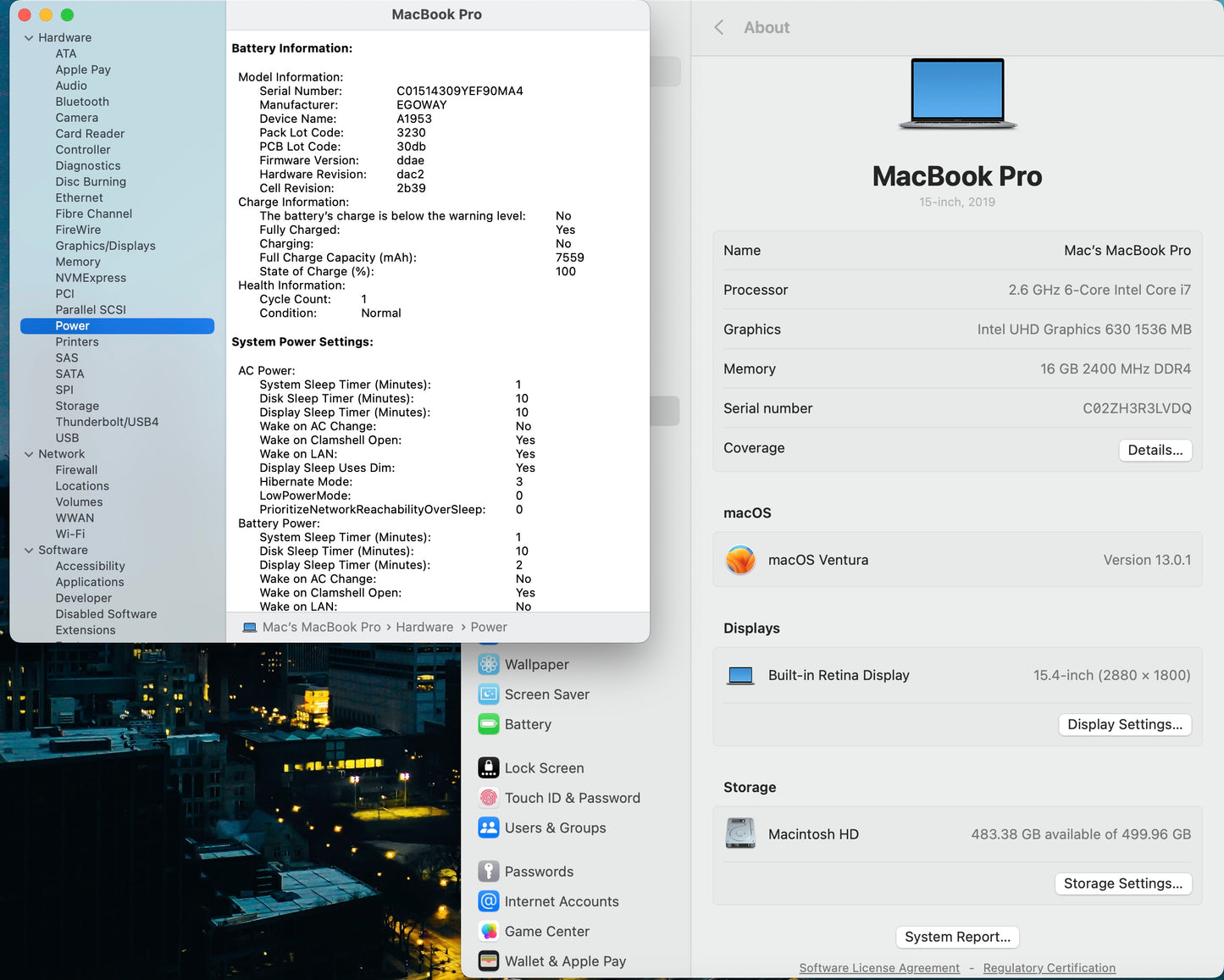
Task: Open Users & Groups settings
Action: (x=555, y=828)
